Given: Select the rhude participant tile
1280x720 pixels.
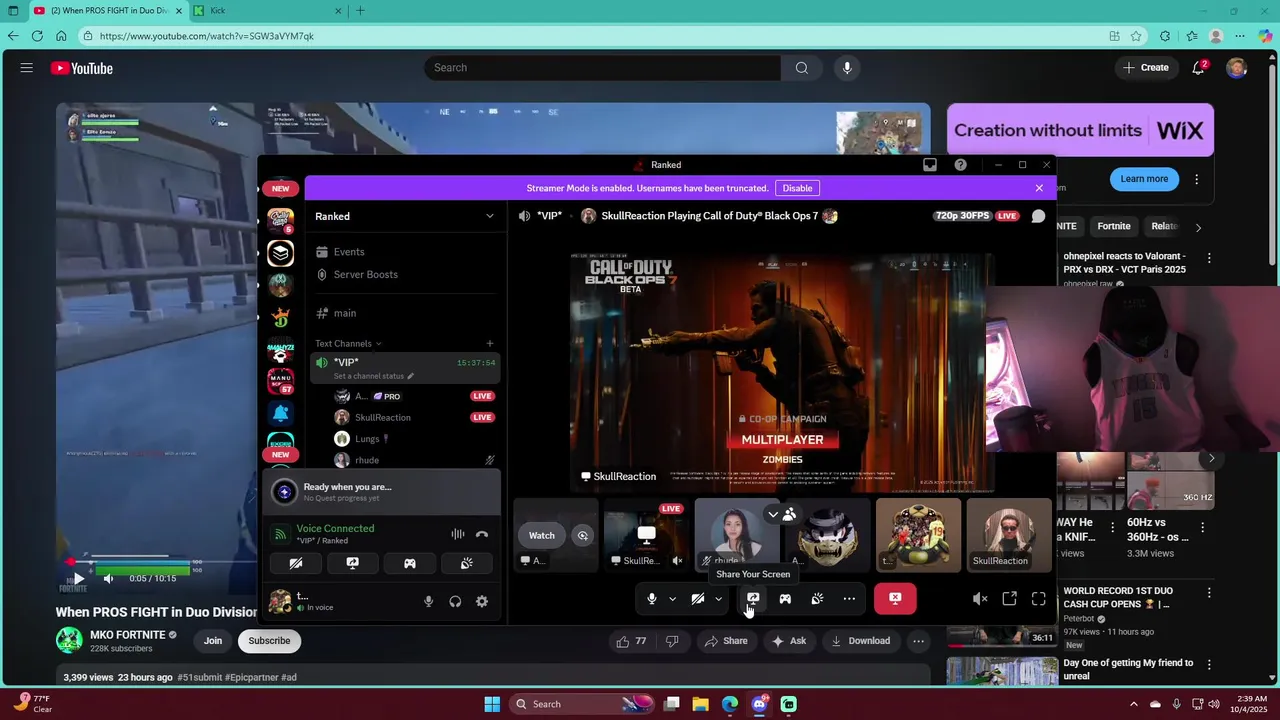Looking at the screenshot, I should point(736,535).
